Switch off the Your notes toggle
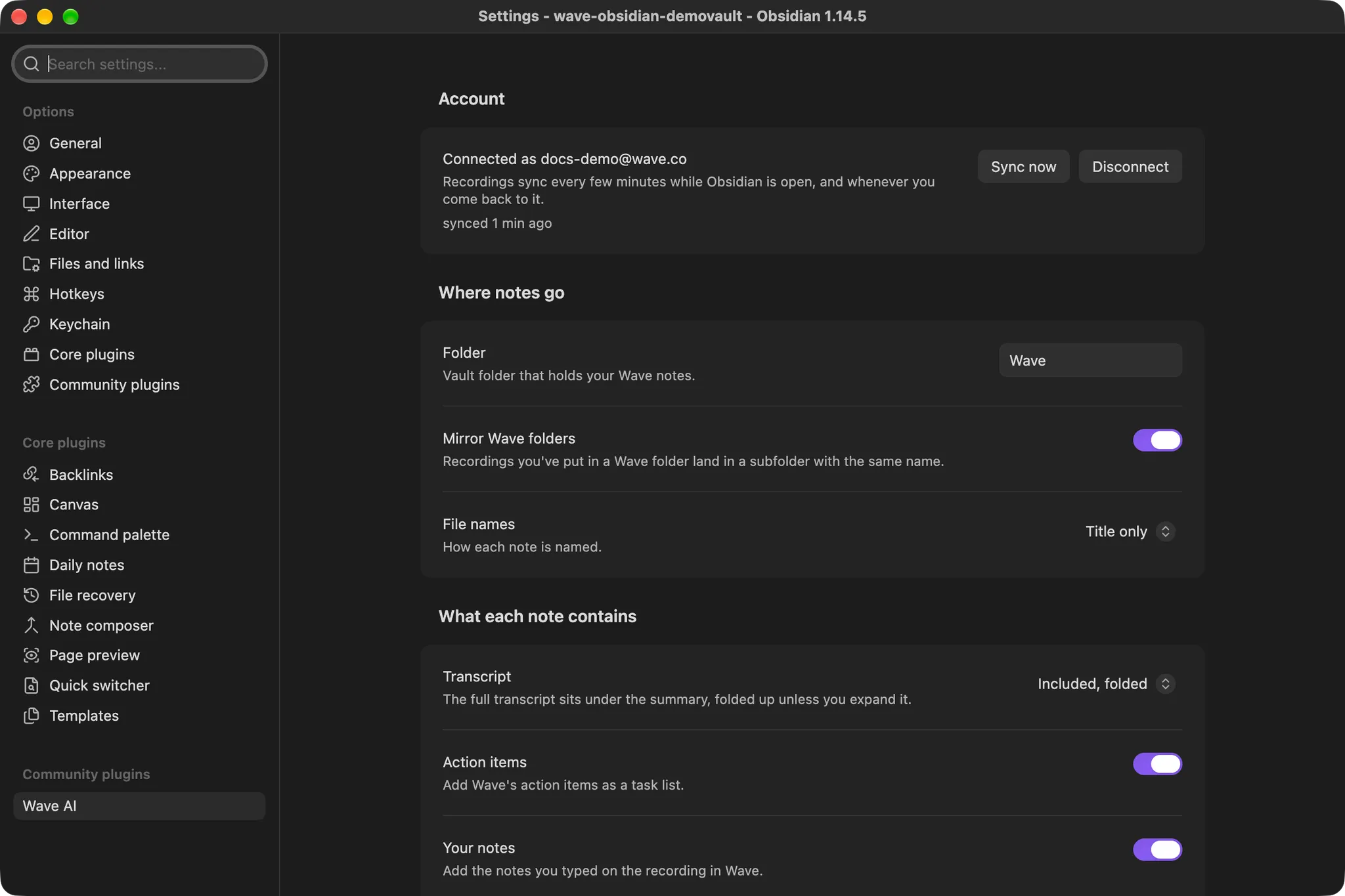1345x896 pixels. tap(1157, 849)
